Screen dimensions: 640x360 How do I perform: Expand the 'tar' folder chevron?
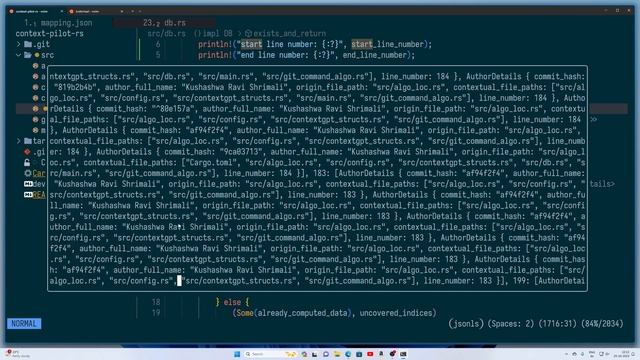(18, 141)
